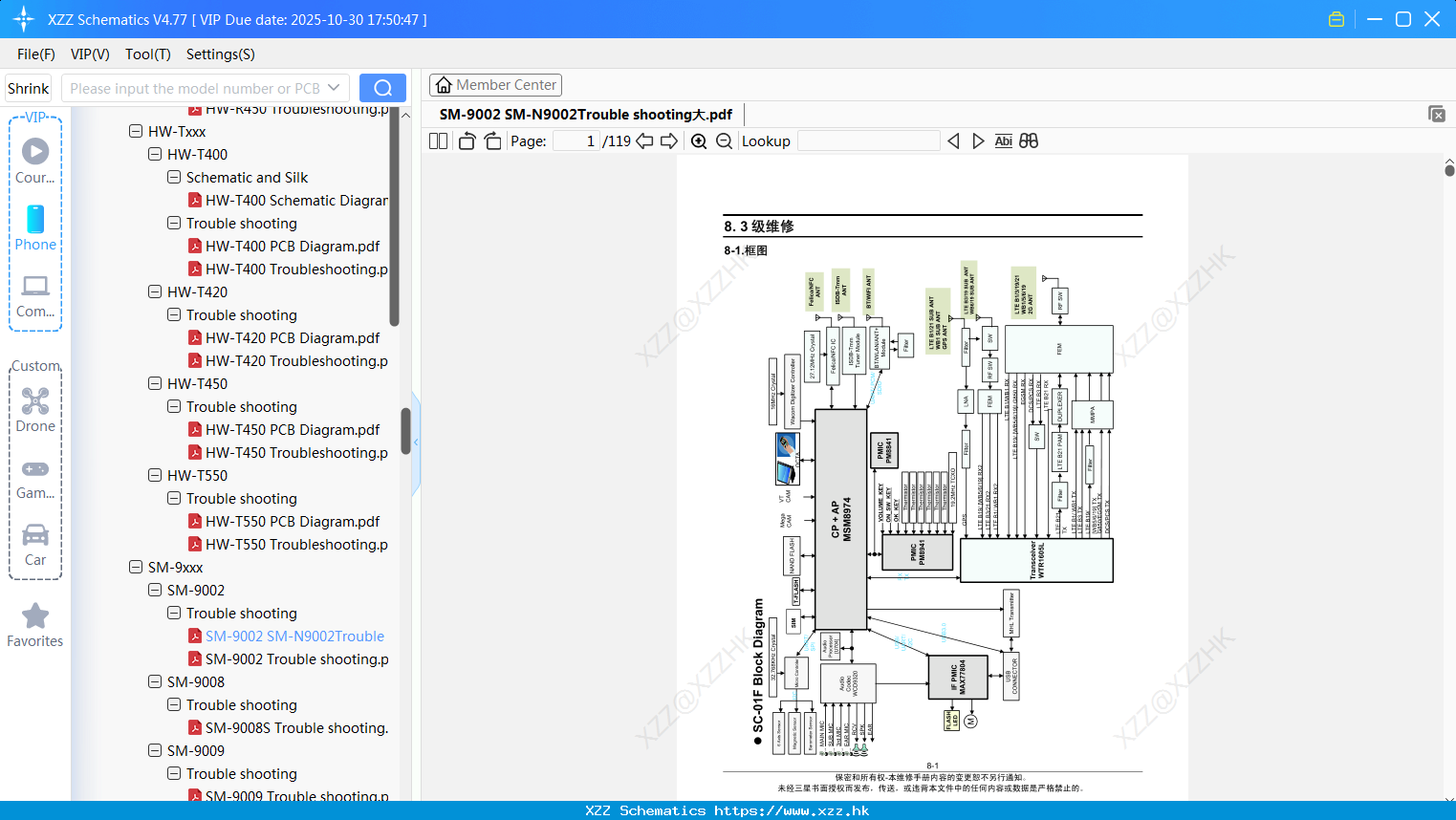Open HW-T550 Troubleshooting PDF

[288, 544]
